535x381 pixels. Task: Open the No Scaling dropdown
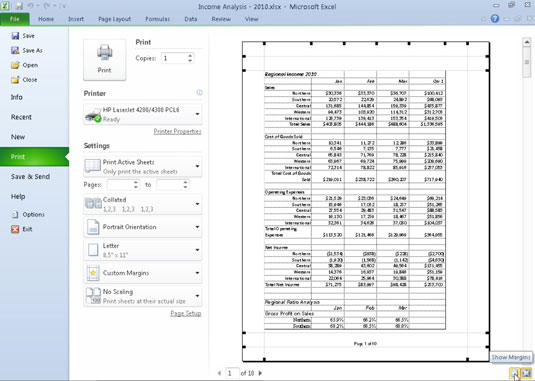(143, 296)
